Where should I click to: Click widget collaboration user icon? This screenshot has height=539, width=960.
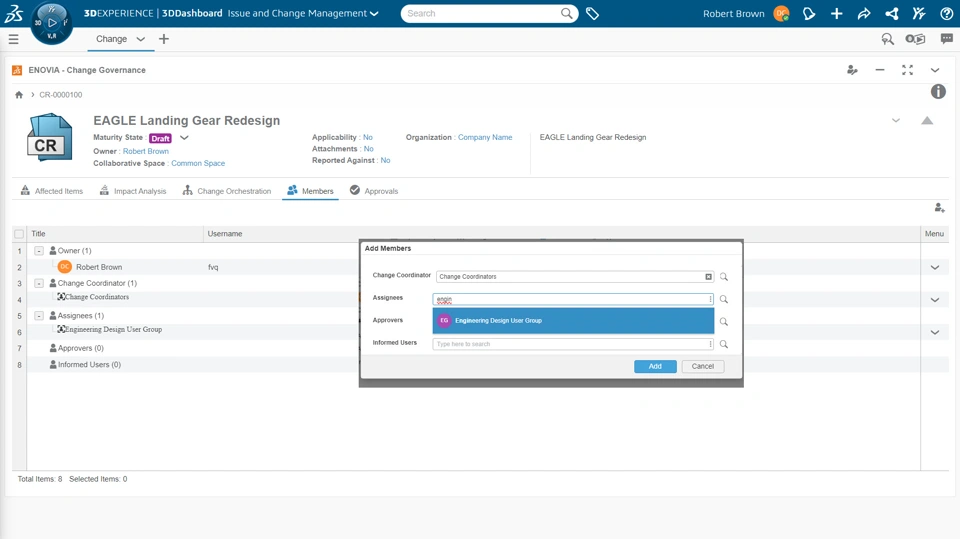(x=852, y=70)
